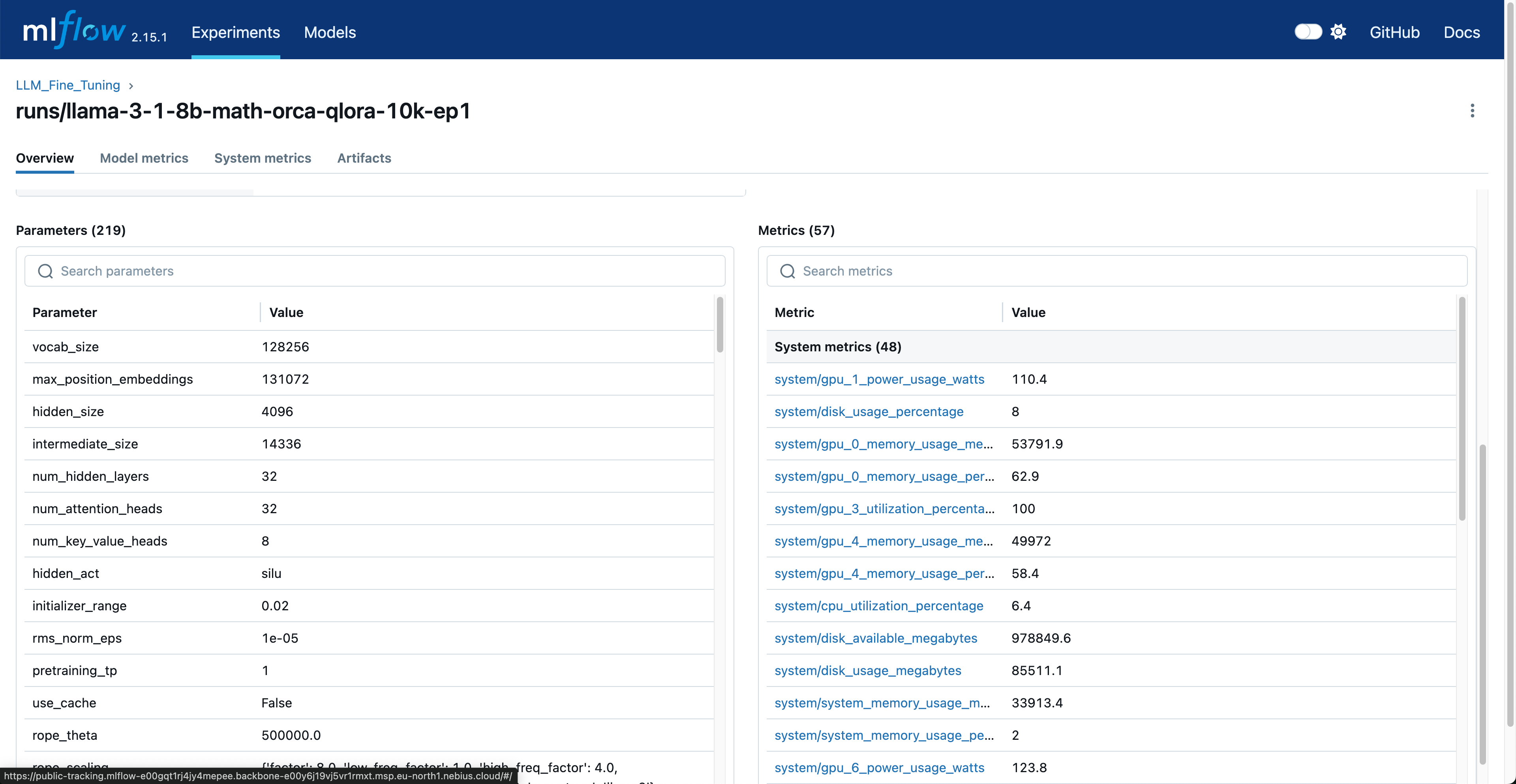The width and height of the screenshot is (1516, 784).
Task: Click the metric value 978849.6
Action: (x=1041, y=638)
